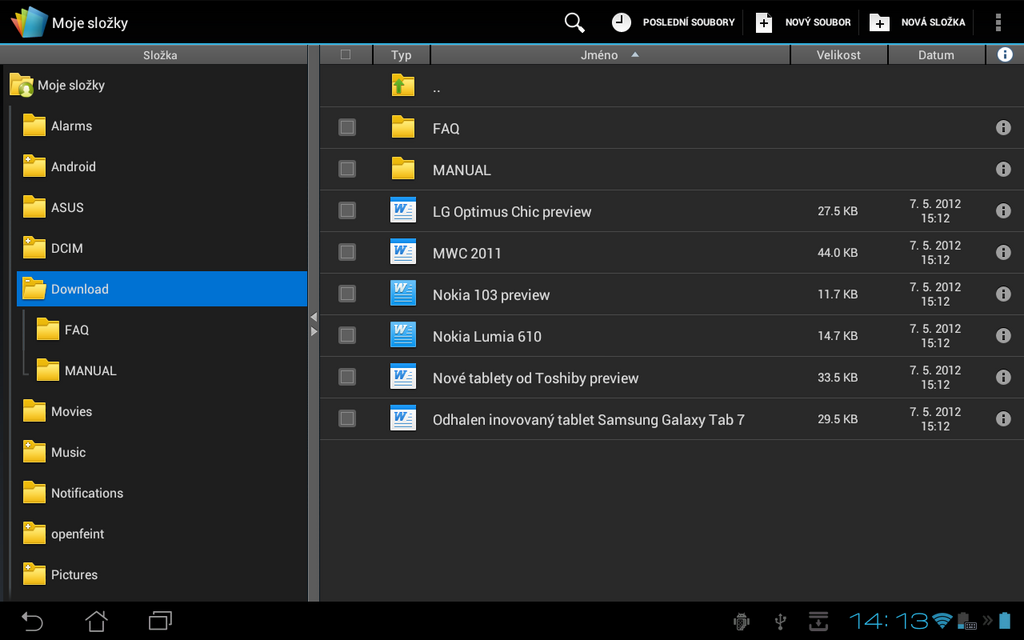The image size is (1024, 640).
Task: Open the overflow menu
Action: coord(996,21)
